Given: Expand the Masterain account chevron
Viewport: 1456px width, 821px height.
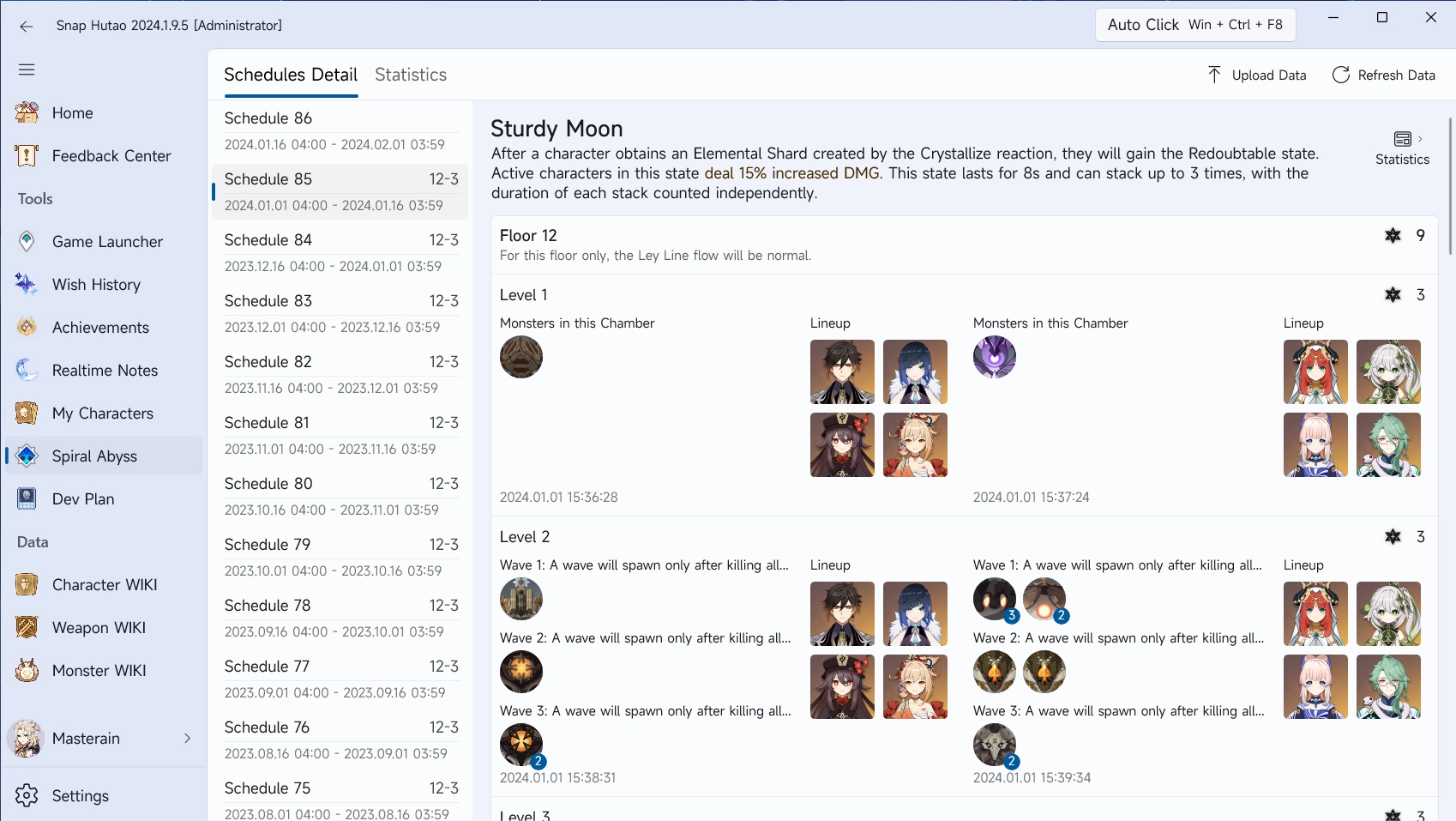Looking at the screenshot, I should point(187,739).
